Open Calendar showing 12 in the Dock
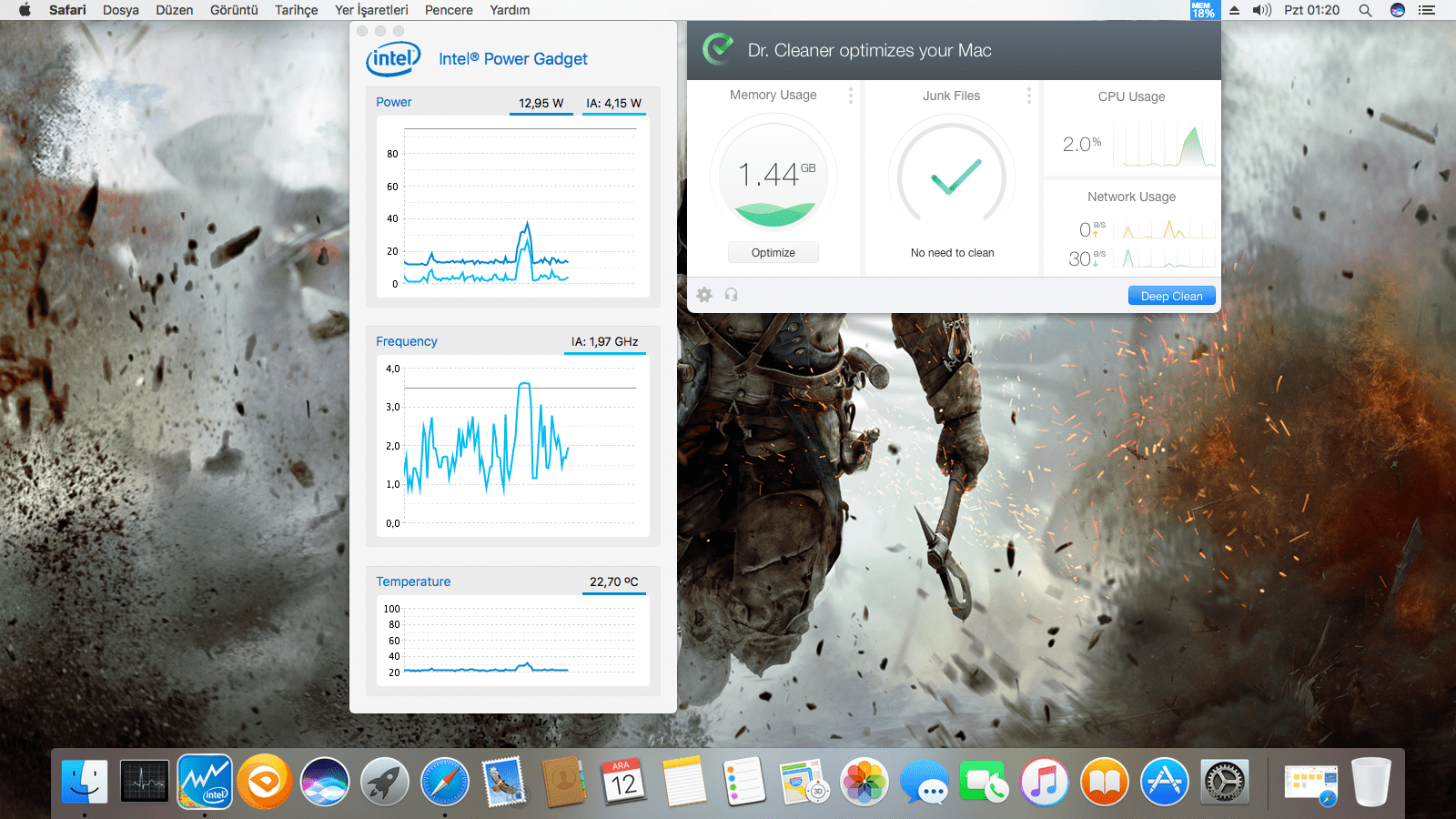1456x819 pixels. [x=623, y=782]
